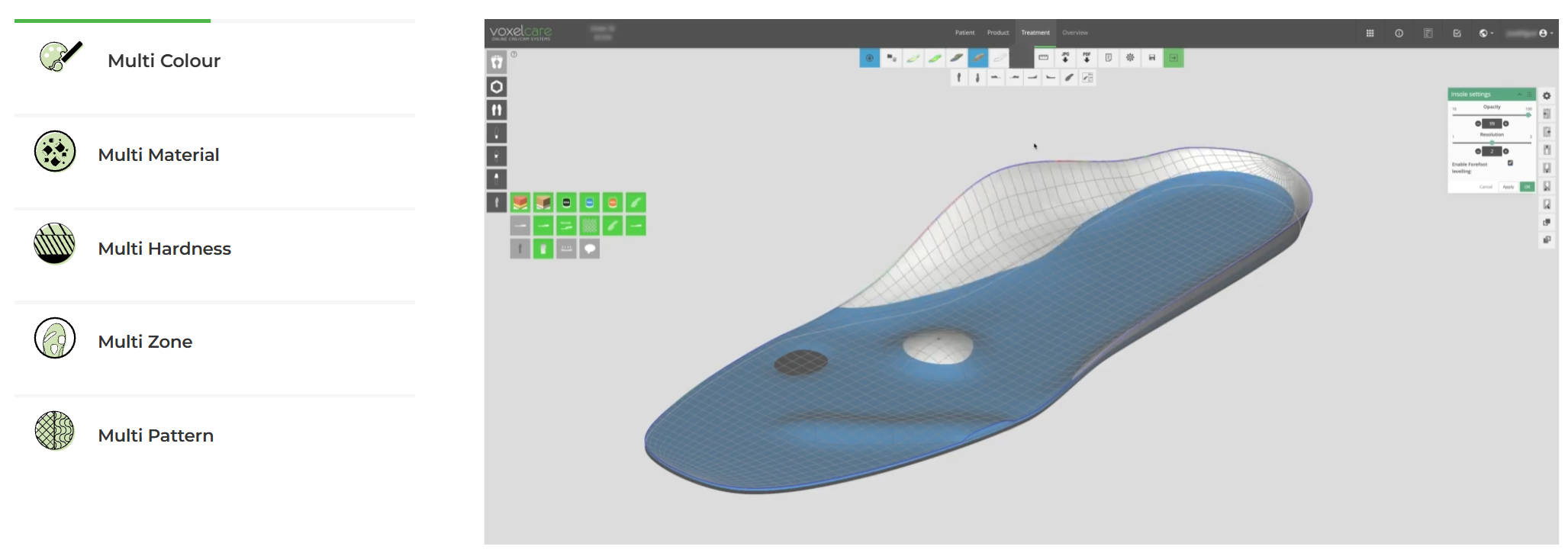The height and width of the screenshot is (556, 1568).
Task: Switch to the Overview tab
Action: [1074, 33]
